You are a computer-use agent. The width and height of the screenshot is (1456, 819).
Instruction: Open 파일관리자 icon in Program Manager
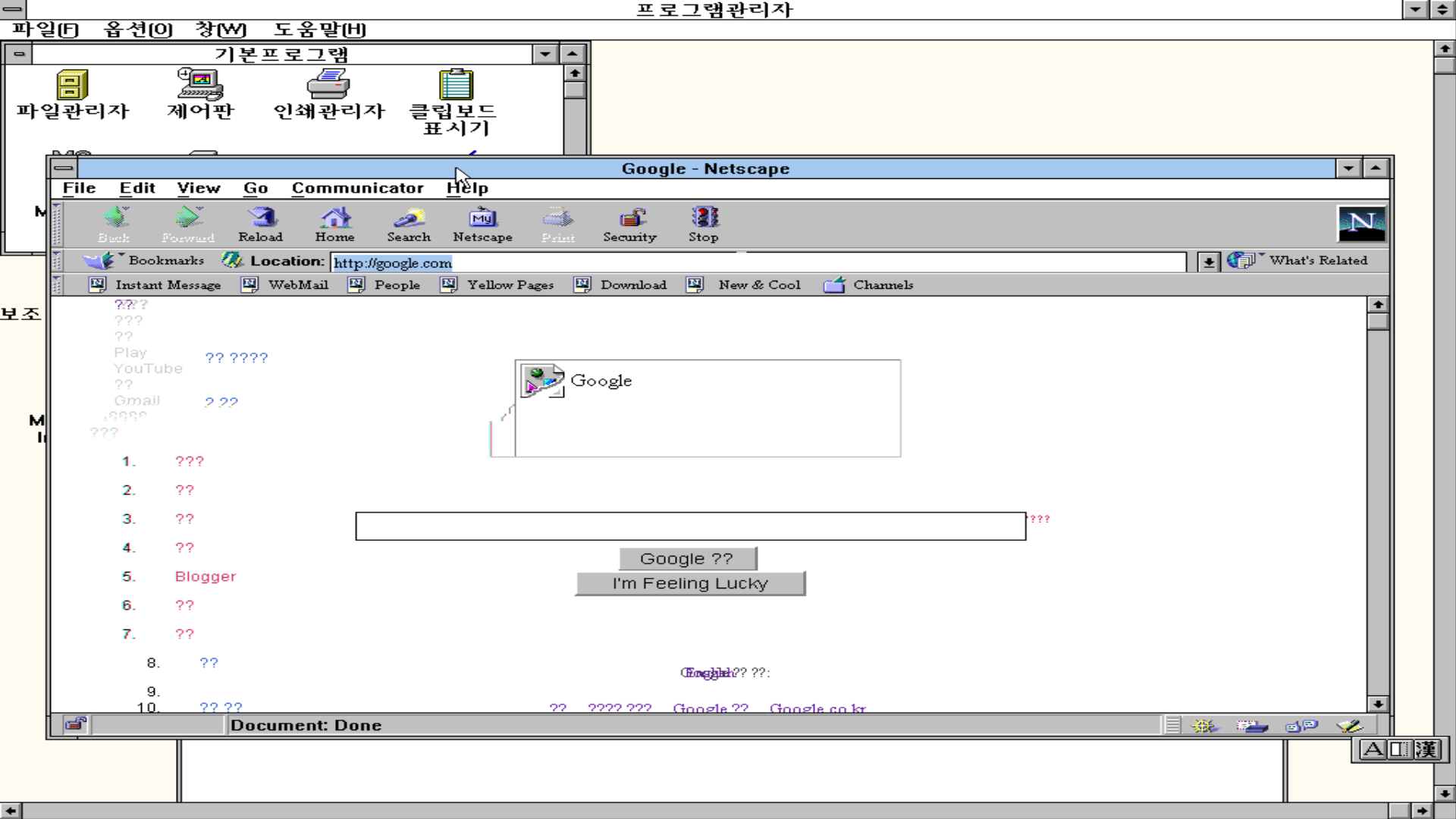73,96
